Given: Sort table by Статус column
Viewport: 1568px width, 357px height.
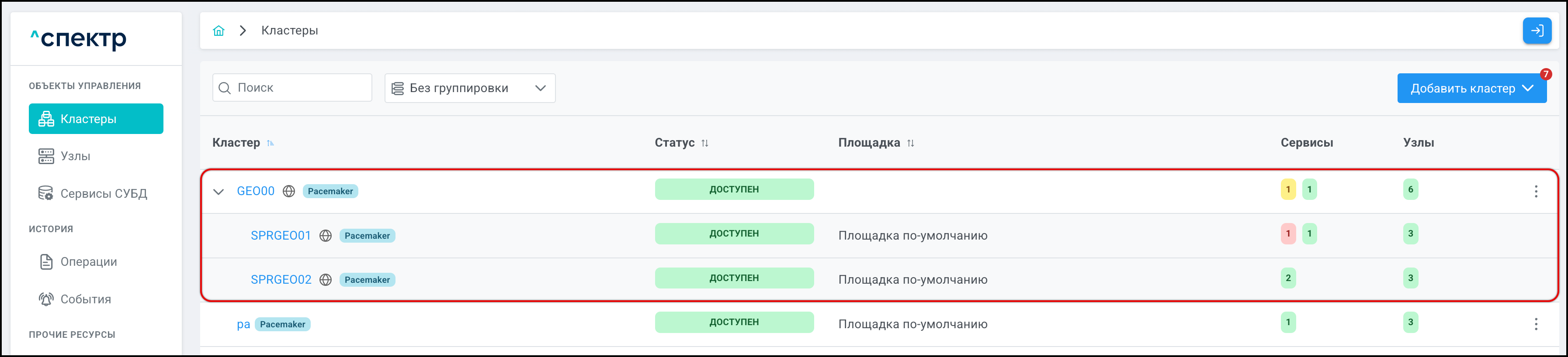Looking at the screenshot, I should pos(704,143).
